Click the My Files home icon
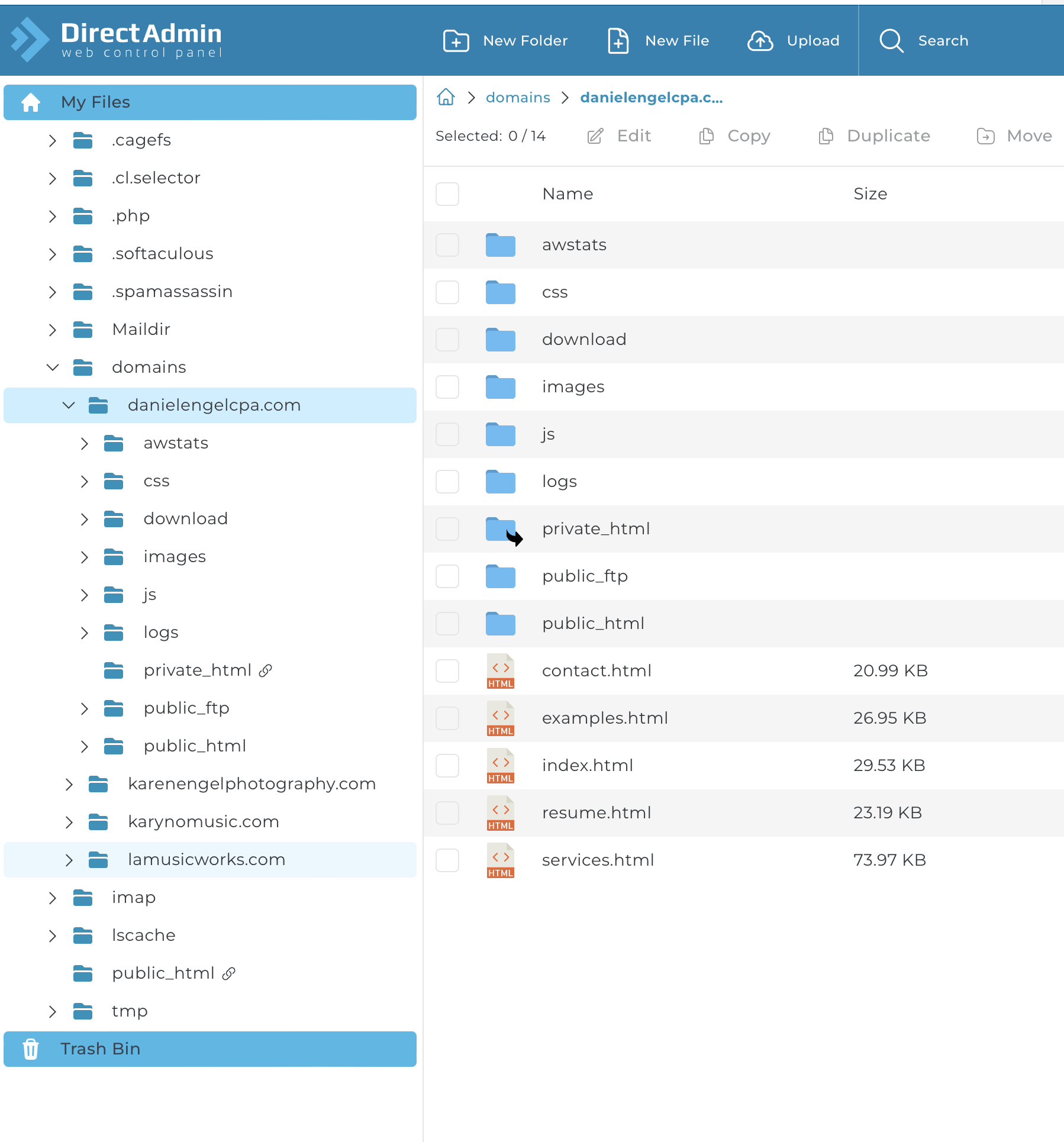Viewport: 1064px width, 1142px height. click(x=31, y=102)
